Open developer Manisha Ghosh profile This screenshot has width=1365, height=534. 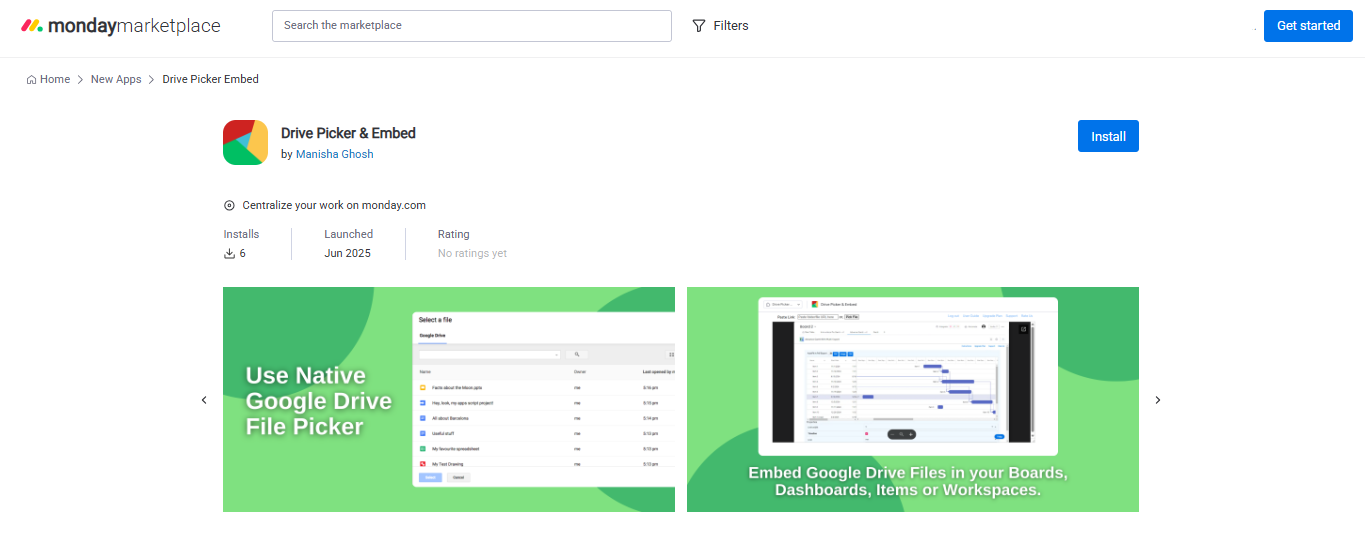coord(335,154)
